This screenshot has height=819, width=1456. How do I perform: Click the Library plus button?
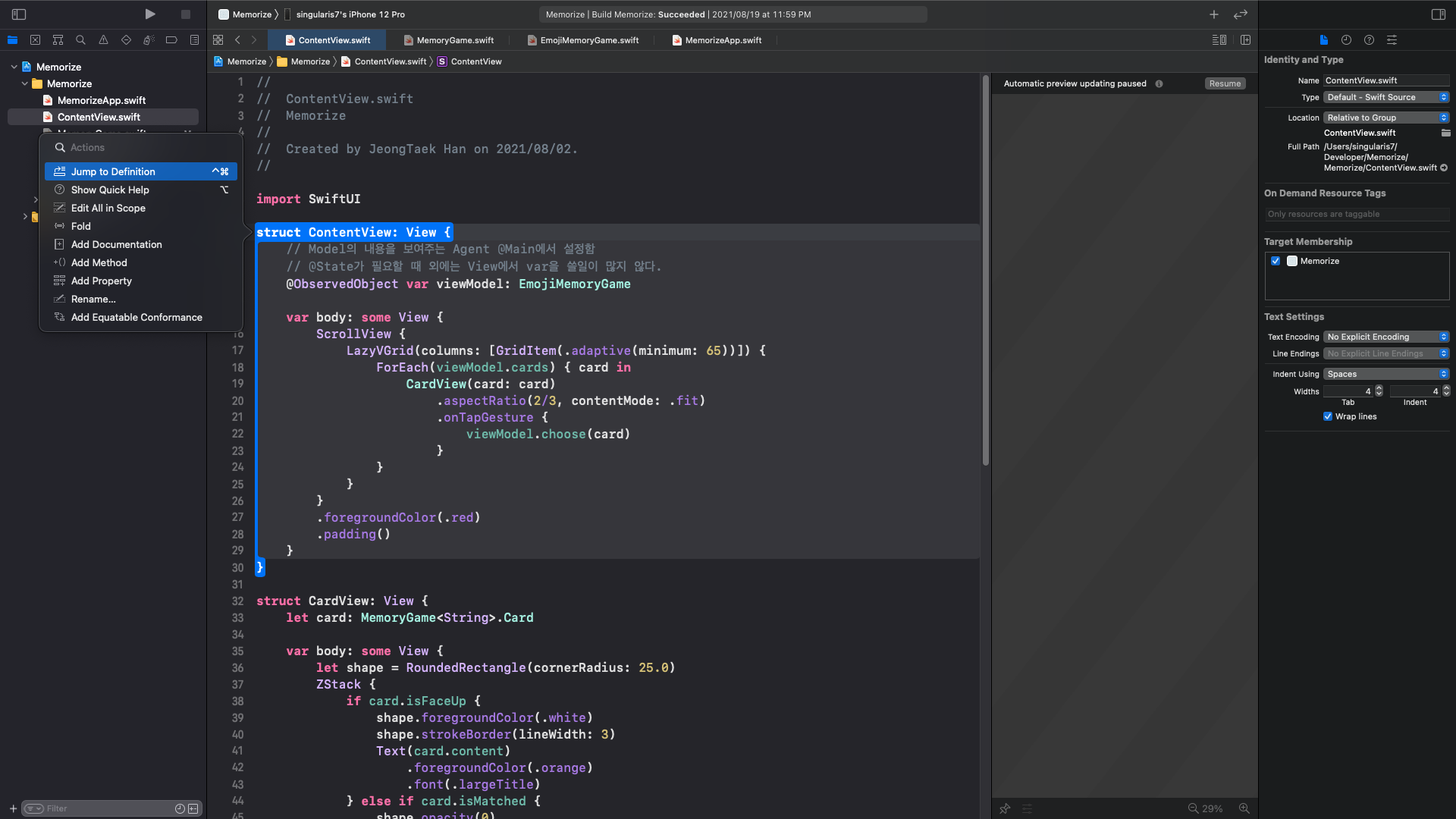[1214, 14]
